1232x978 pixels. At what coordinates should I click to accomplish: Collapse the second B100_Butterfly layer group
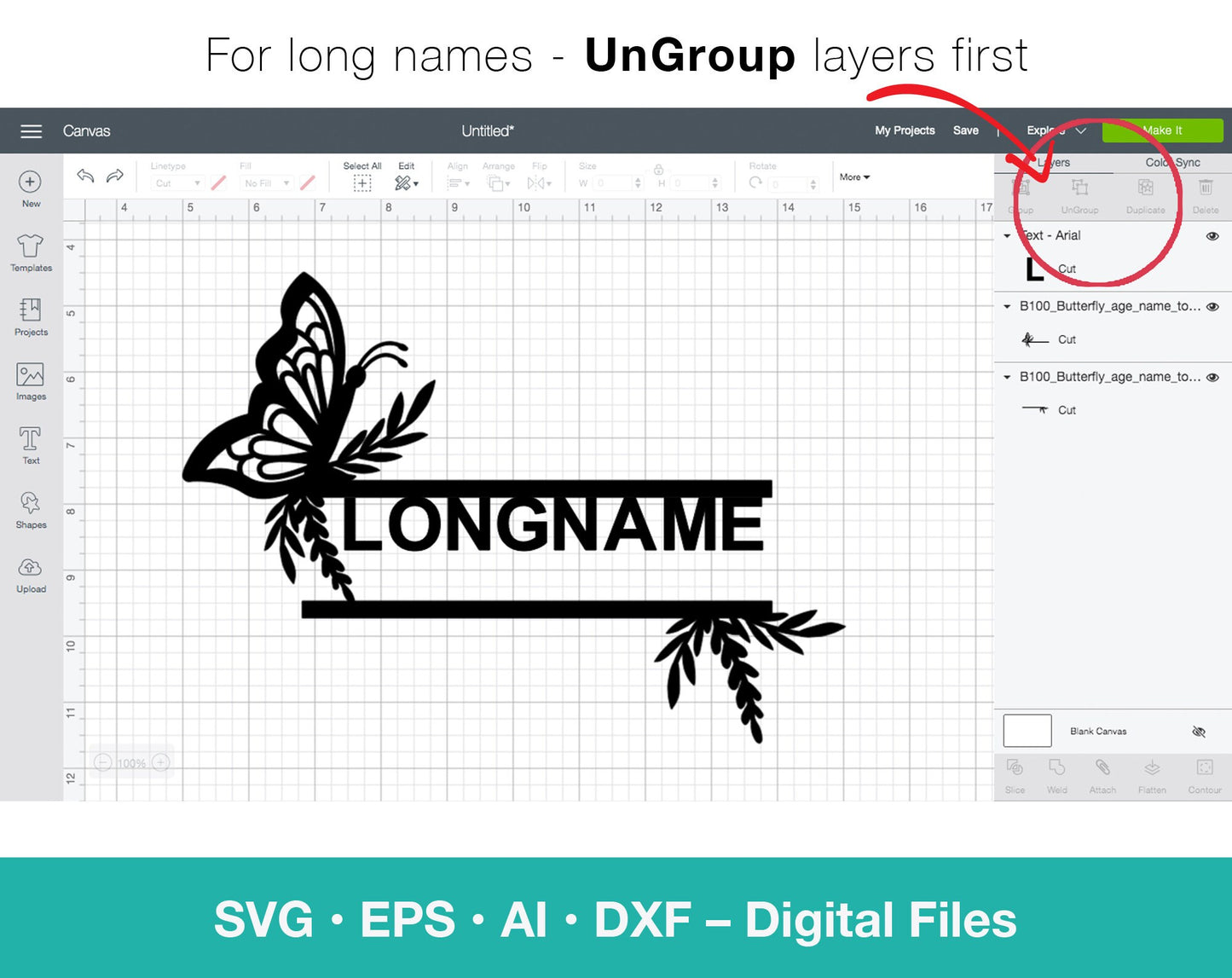pyautogui.click(x=1007, y=378)
